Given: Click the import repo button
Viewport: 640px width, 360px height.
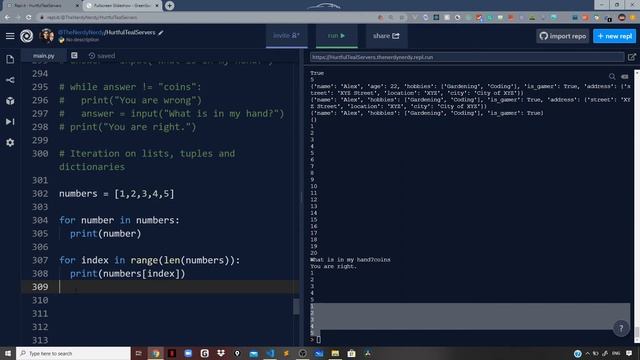Looking at the screenshot, I should [563, 36].
